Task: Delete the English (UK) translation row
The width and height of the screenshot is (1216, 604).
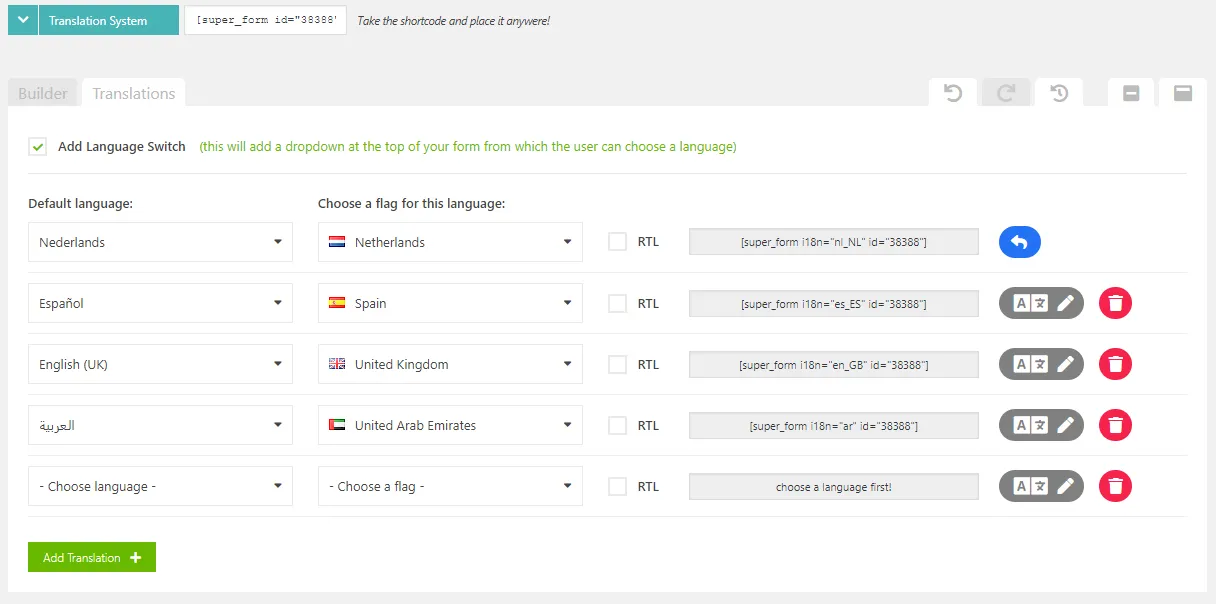Action: pos(1115,364)
